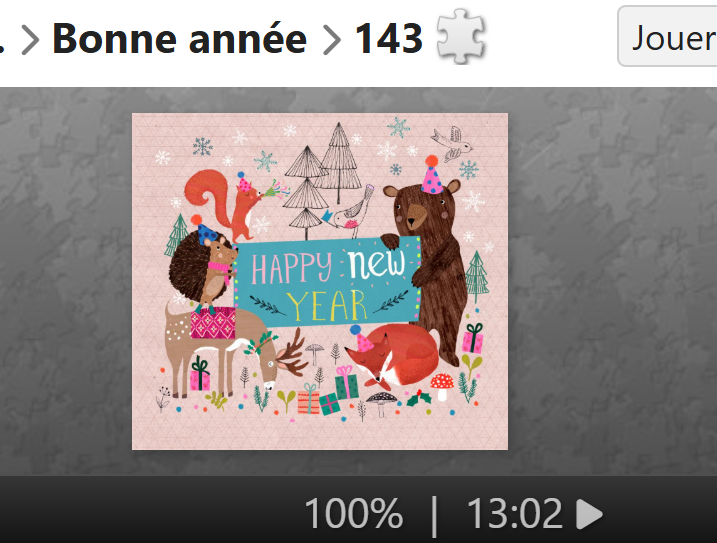Resume the timer with the play triangle

(x=589, y=515)
